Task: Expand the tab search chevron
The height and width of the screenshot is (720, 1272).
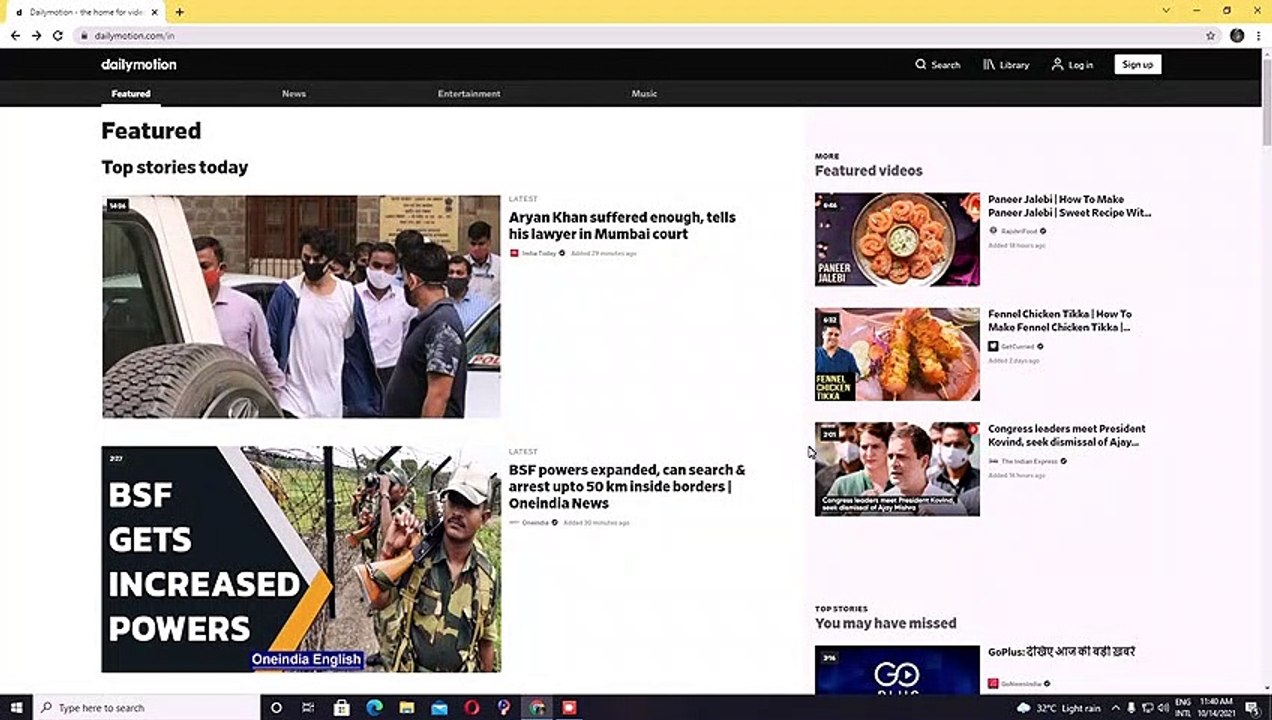Action: point(1166,10)
